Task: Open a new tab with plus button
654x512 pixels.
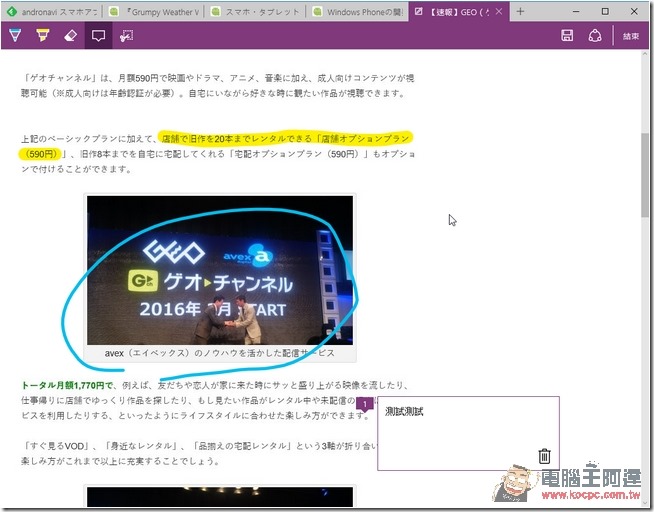Action: pos(520,12)
